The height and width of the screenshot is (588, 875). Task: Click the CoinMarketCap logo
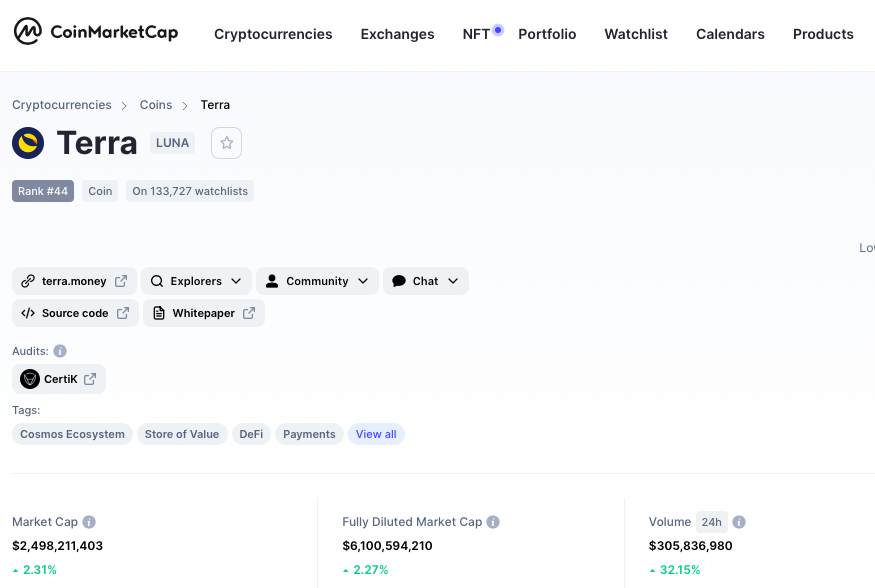(x=95, y=31)
